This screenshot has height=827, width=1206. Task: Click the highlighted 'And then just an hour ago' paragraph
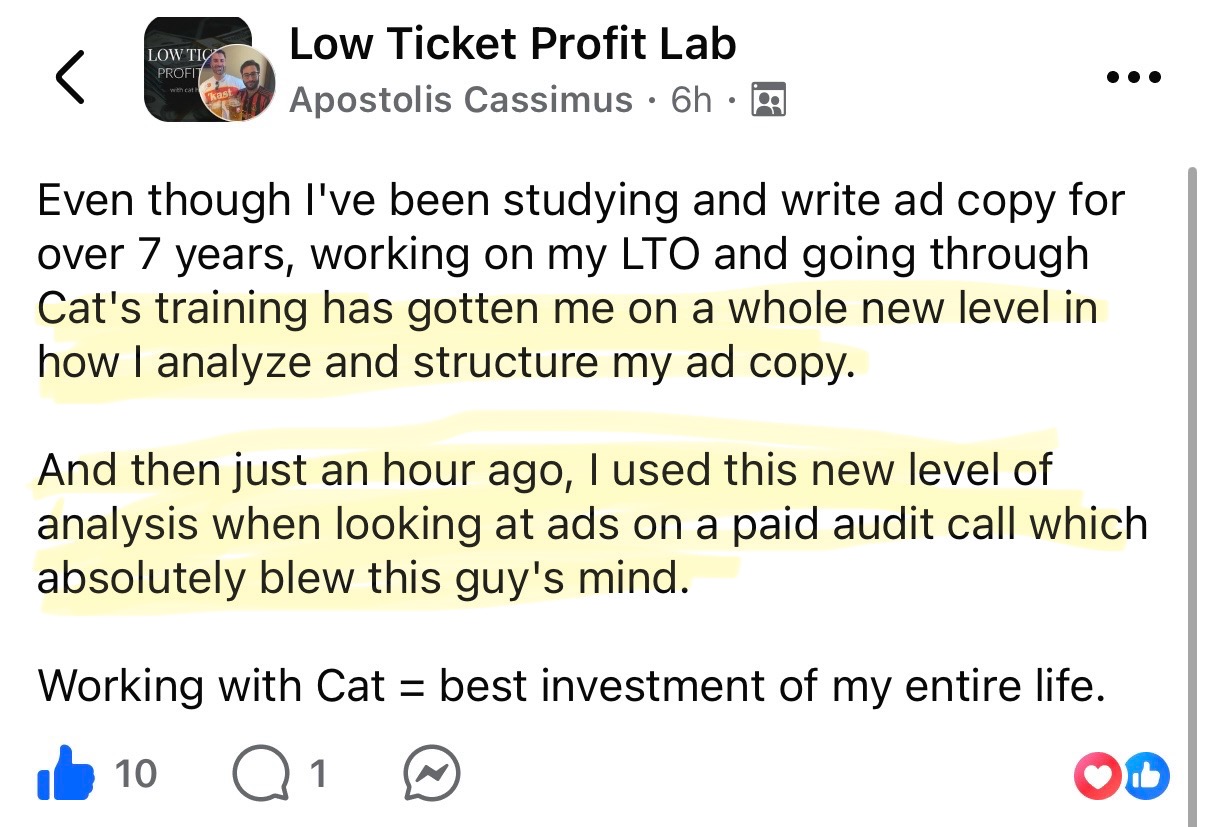592,524
